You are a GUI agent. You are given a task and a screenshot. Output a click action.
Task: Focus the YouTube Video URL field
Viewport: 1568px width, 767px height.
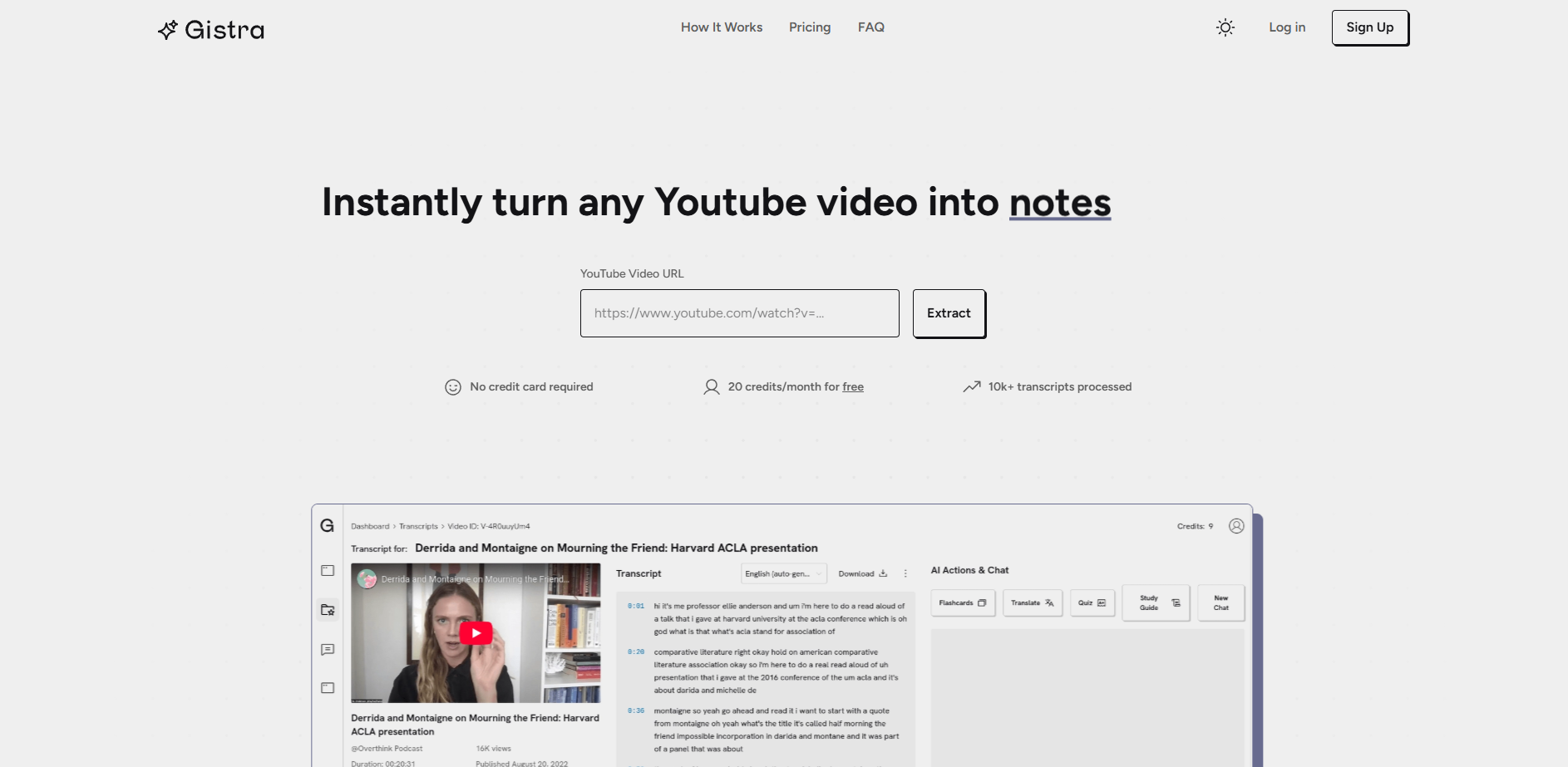pos(739,313)
